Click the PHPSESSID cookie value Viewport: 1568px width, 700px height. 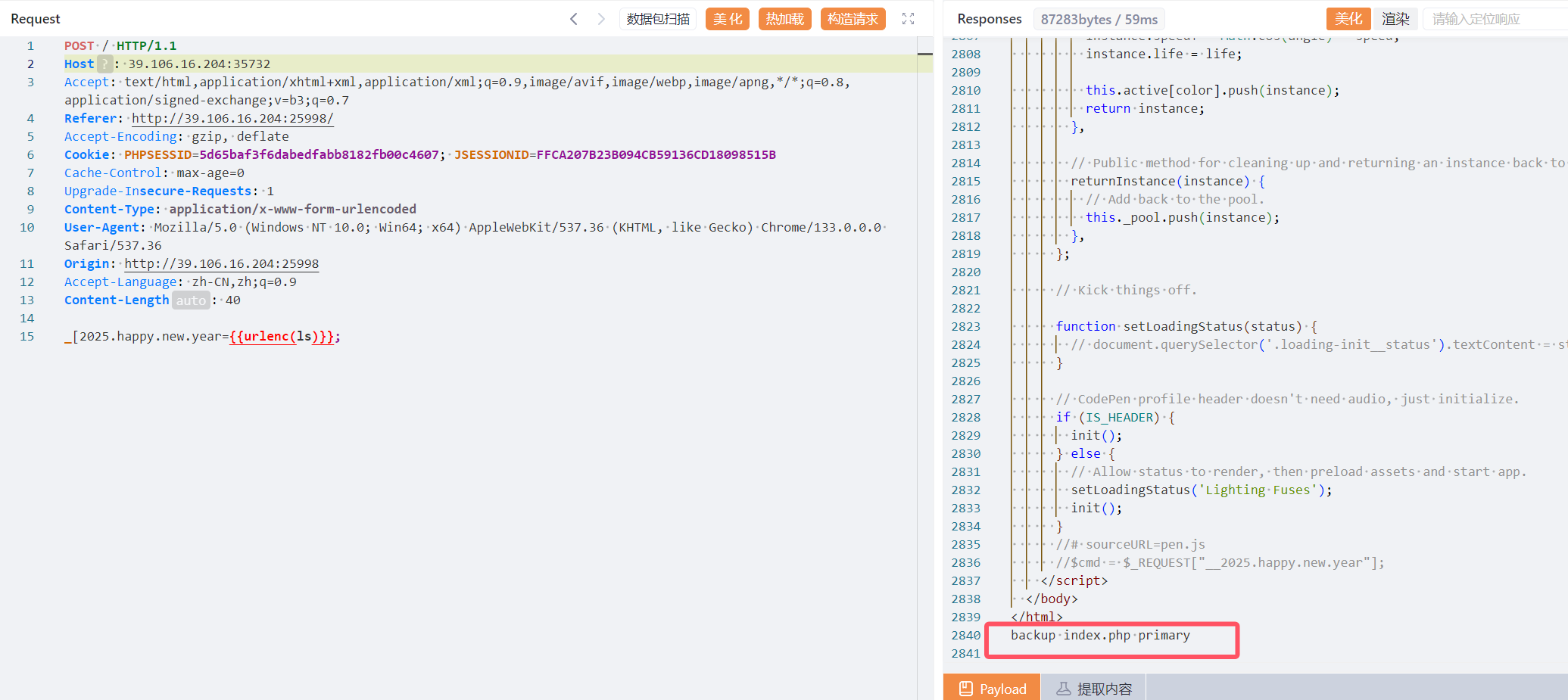[x=320, y=154]
